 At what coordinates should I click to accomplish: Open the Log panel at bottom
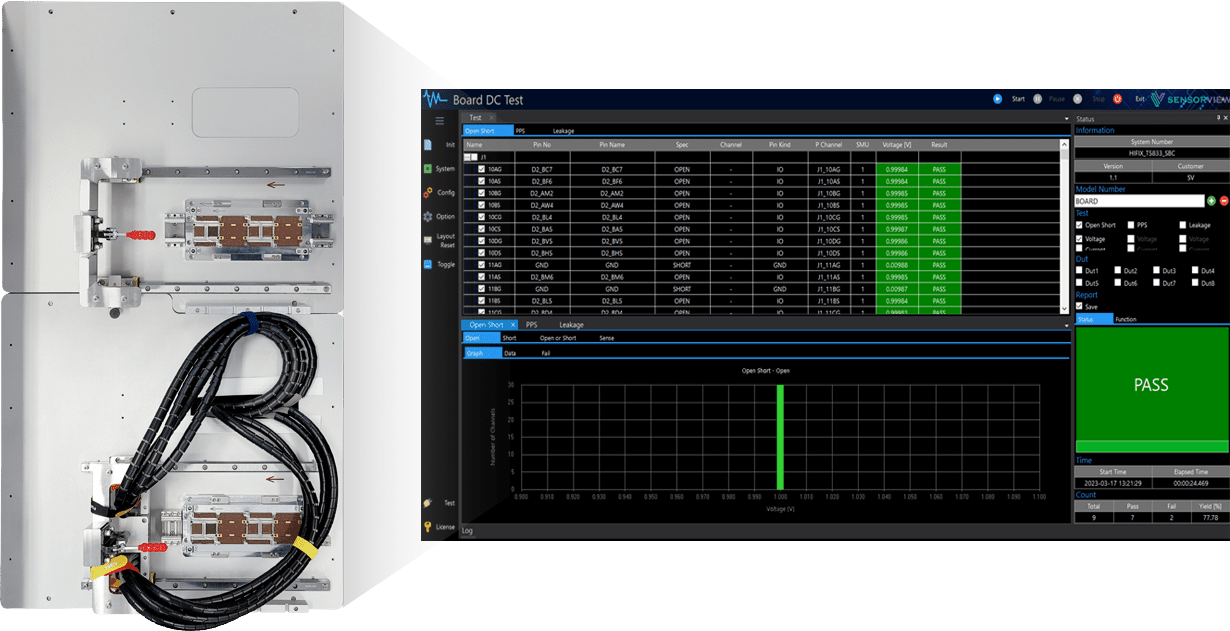pyautogui.click(x=468, y=530)
